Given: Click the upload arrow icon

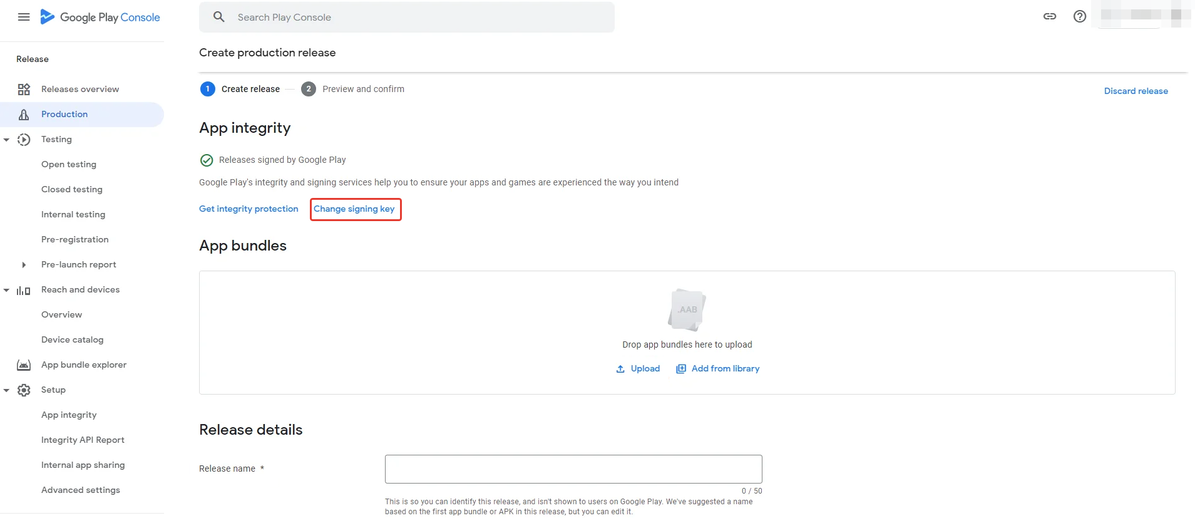Looking at the screenshot, I should [x=620, y=369].
